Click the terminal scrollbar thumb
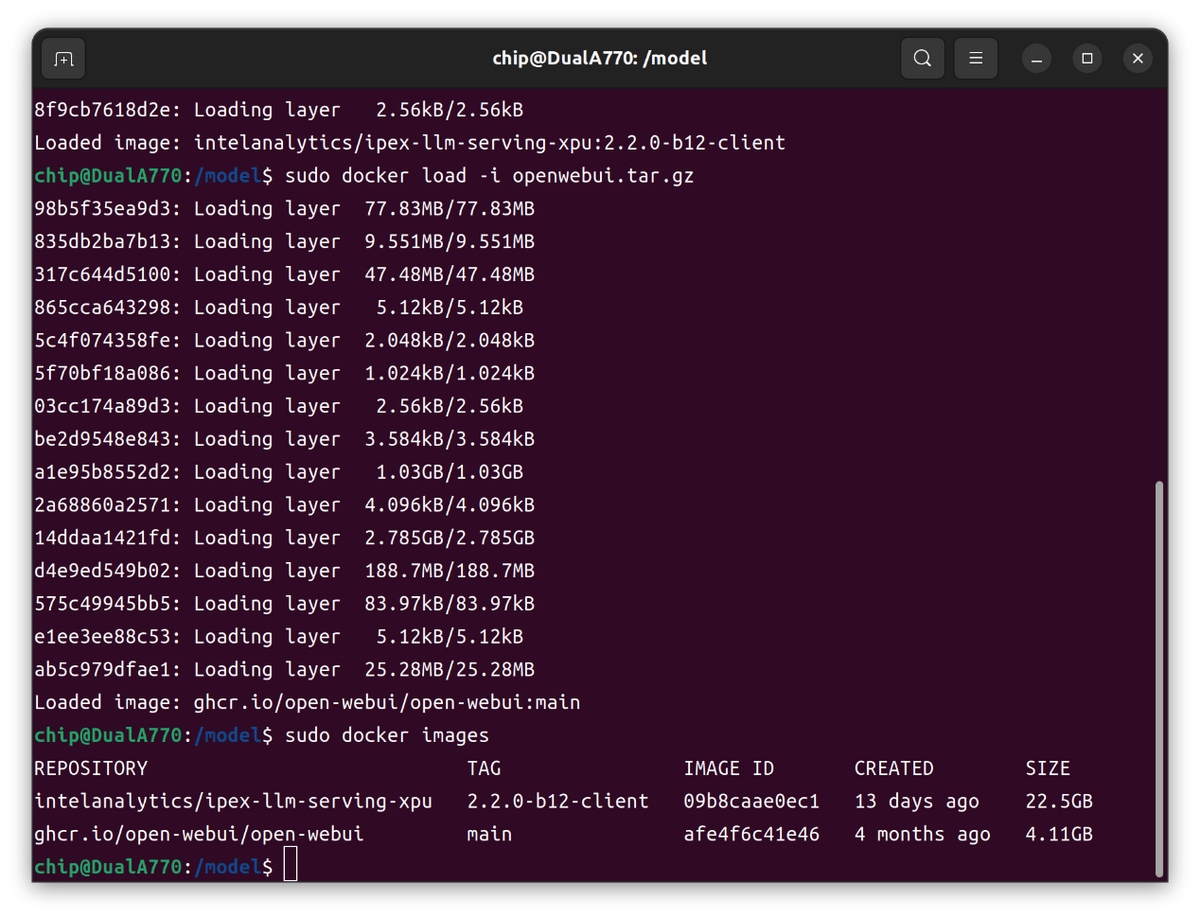1200x918 pixels. pos(1159,678)
